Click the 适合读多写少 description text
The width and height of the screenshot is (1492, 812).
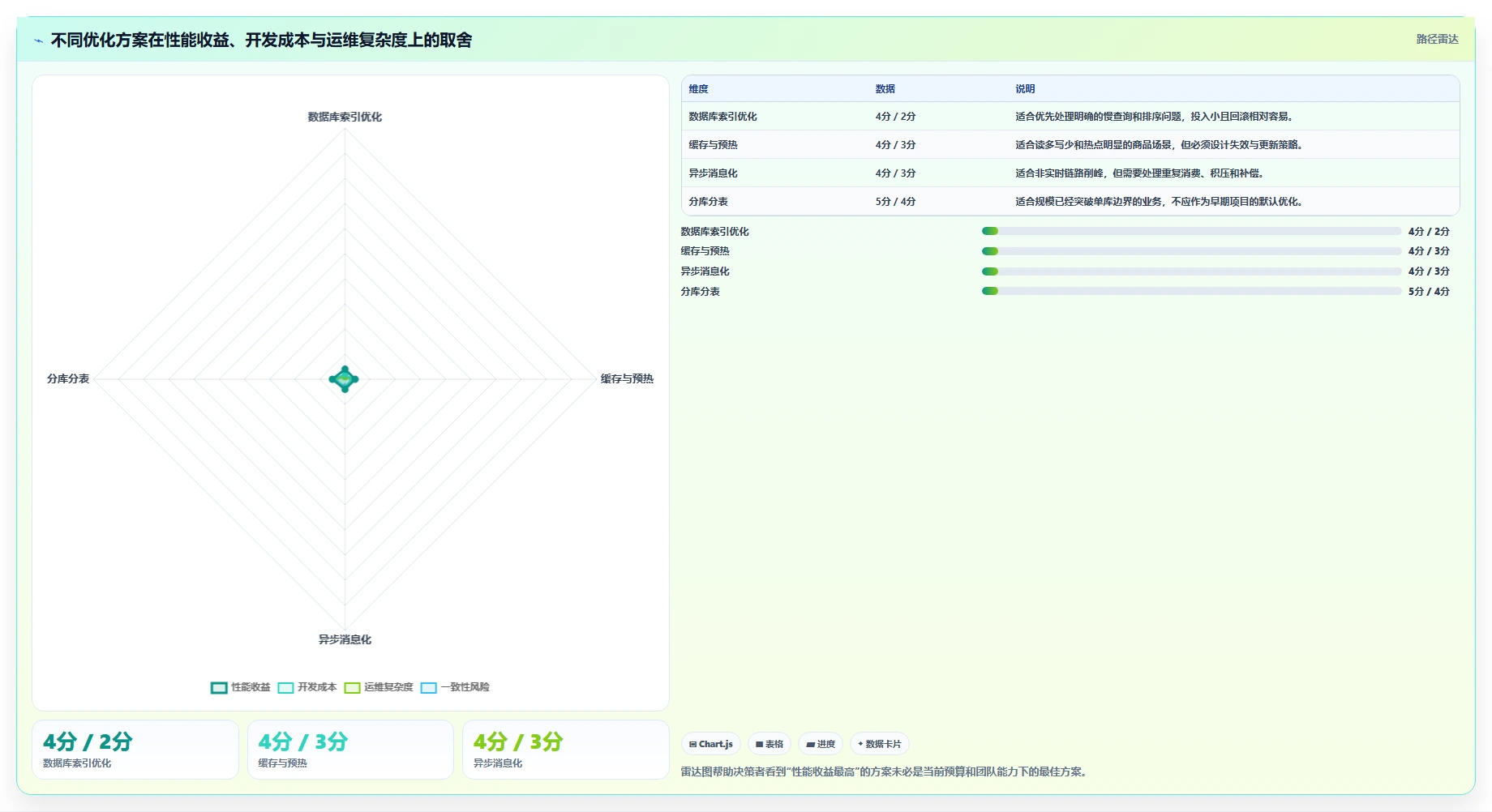[1160, 145]
